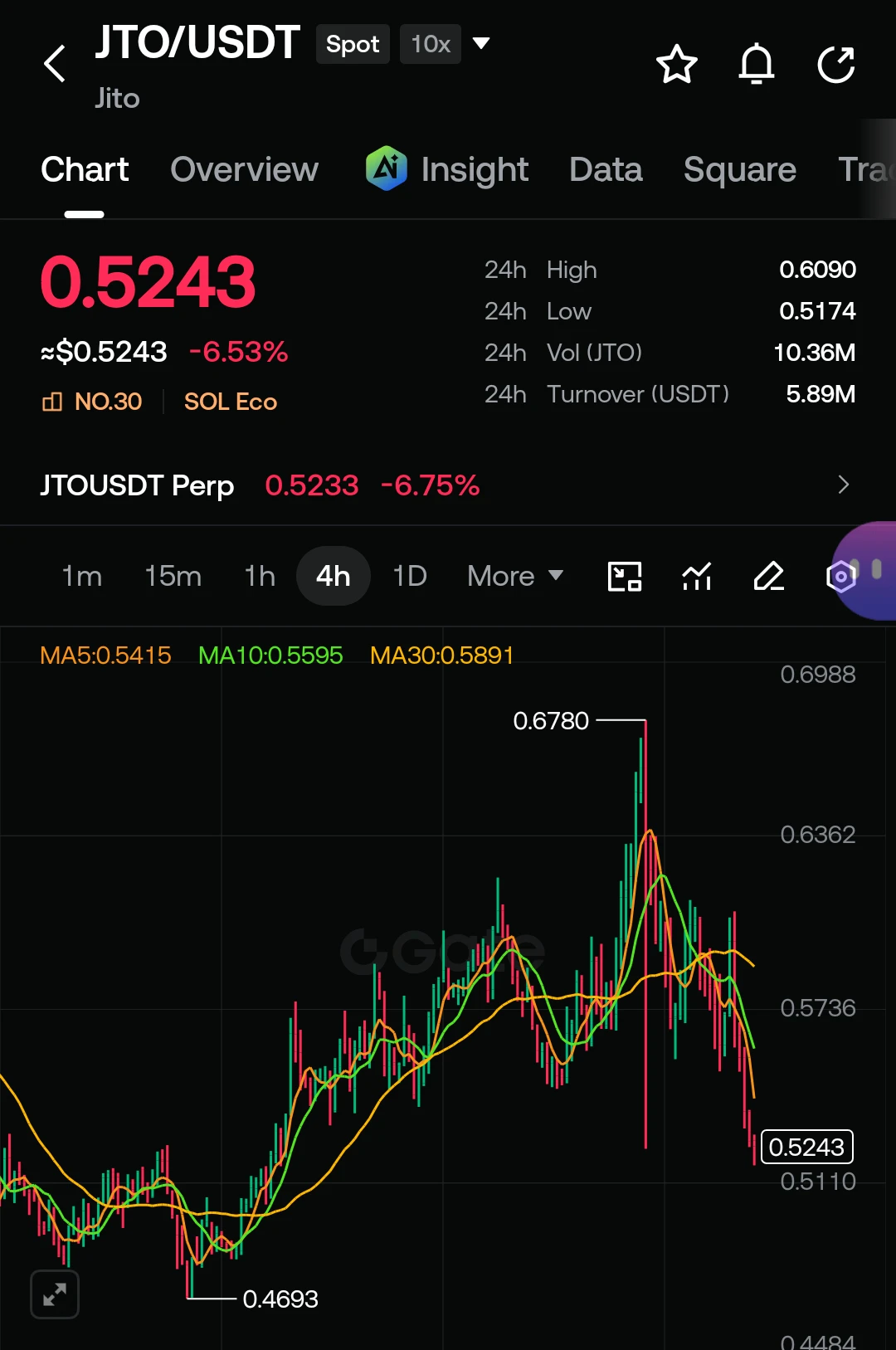The image size is (896, 1350).
Task: Go back using the left arrow
Action: click(55, 64)
